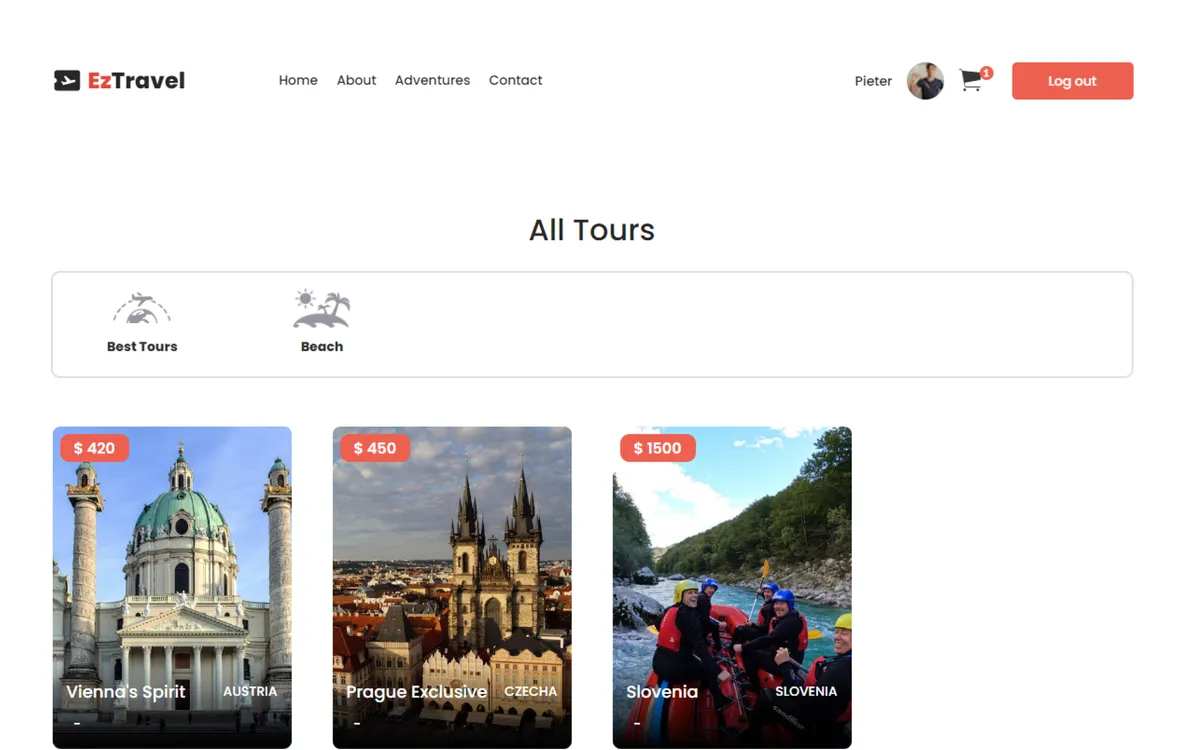The height and width of the screenshot is (750, 1200).
Task: Navigate to Adventures in the navbar
Action: (x=432, y=80)
